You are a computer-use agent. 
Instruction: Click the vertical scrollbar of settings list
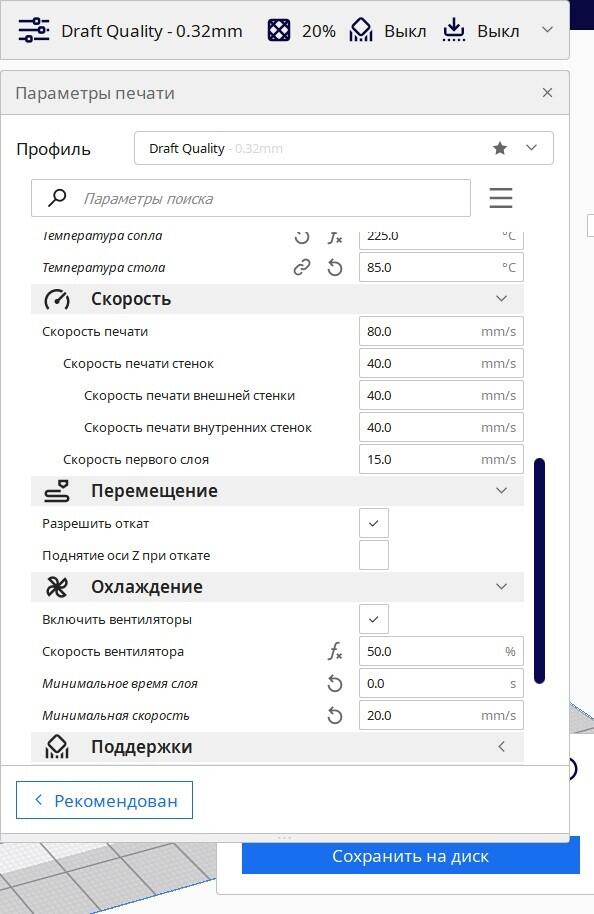coord(539,571)
